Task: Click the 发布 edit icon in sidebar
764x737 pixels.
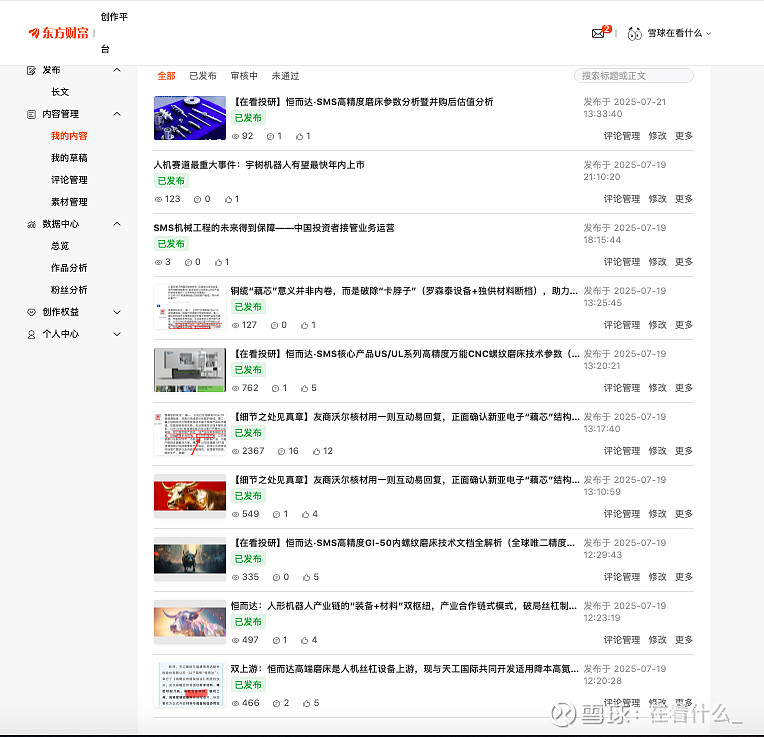Action: 31,71
